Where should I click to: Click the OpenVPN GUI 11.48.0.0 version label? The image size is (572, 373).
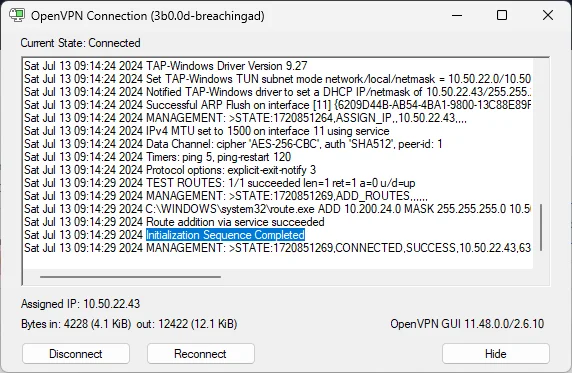point(467,324)
